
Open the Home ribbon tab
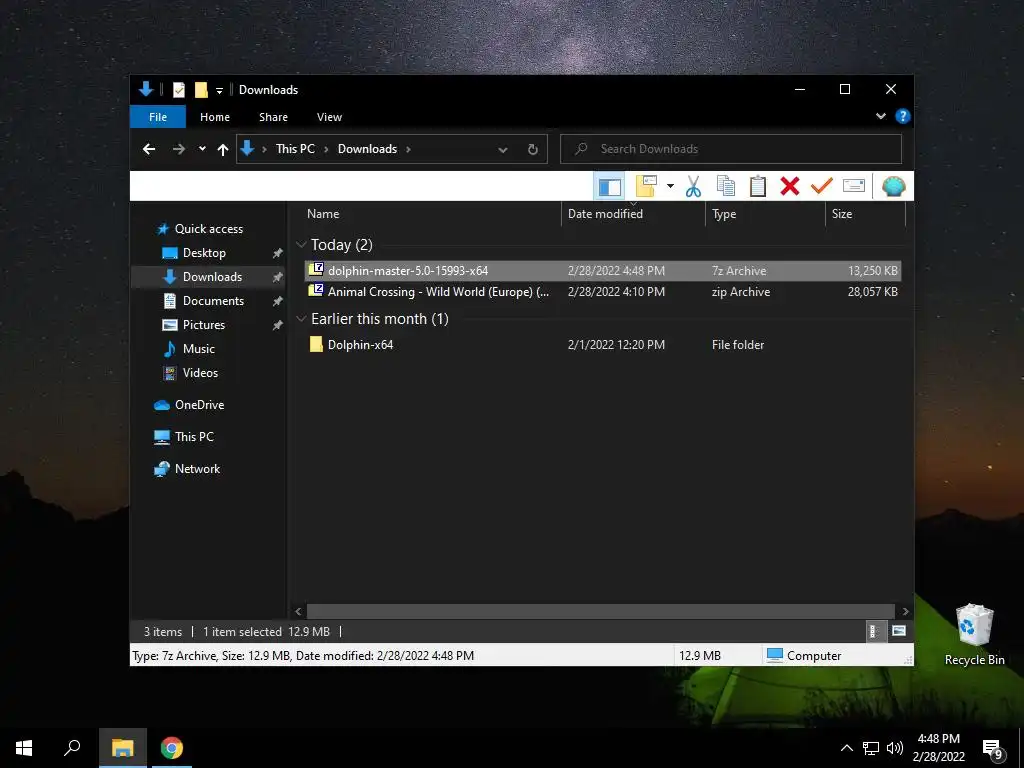[215, 117]
